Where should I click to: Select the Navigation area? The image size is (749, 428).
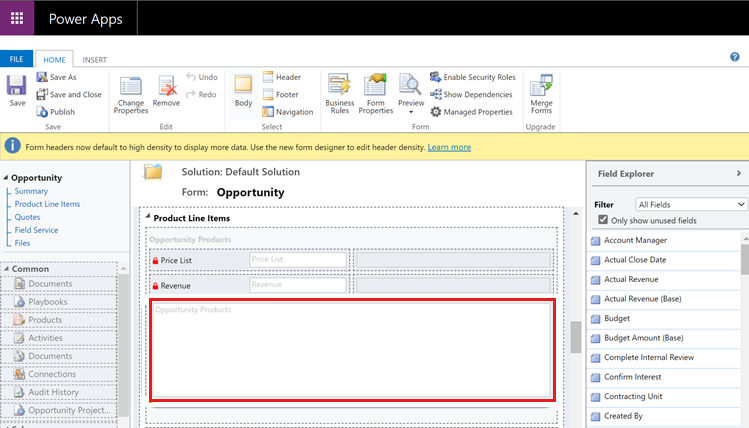[288, 112]
